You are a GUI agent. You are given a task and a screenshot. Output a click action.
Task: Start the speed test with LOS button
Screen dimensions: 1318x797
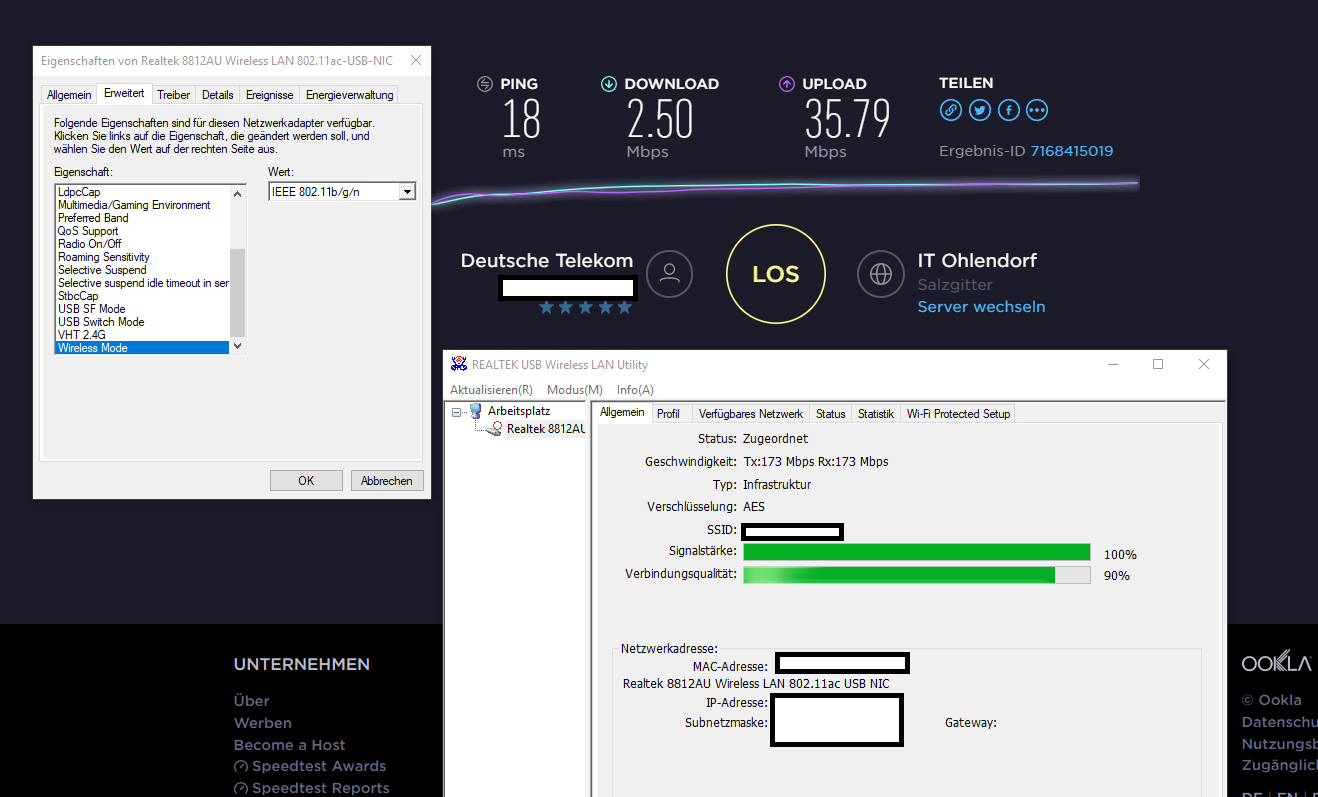click(x=776, y=274)
